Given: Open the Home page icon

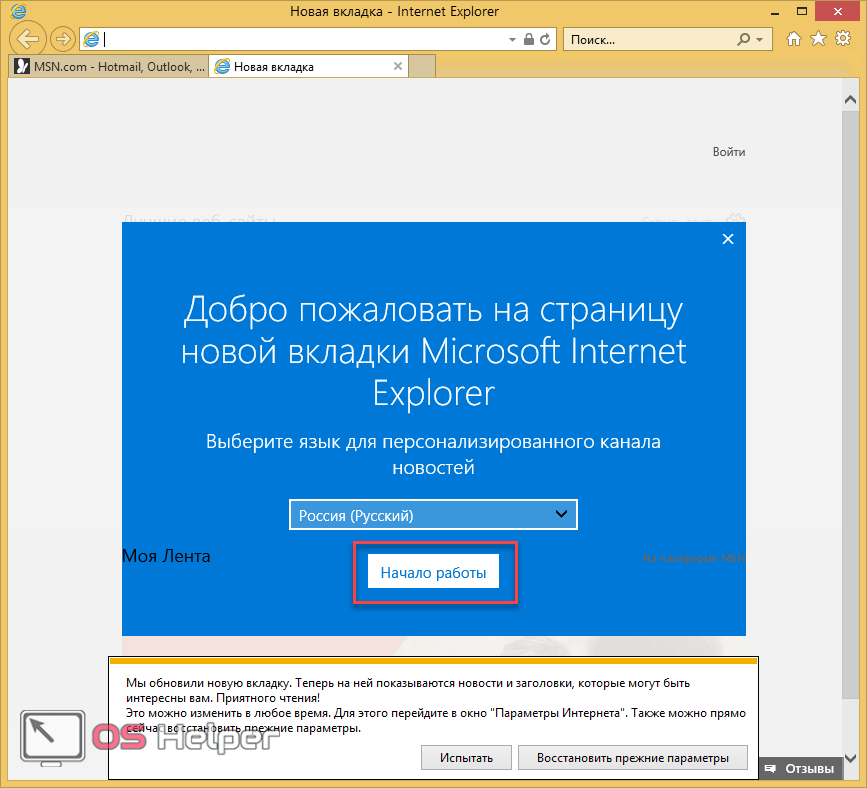Looking at the screenshot, I should click(x=794, y=39).
